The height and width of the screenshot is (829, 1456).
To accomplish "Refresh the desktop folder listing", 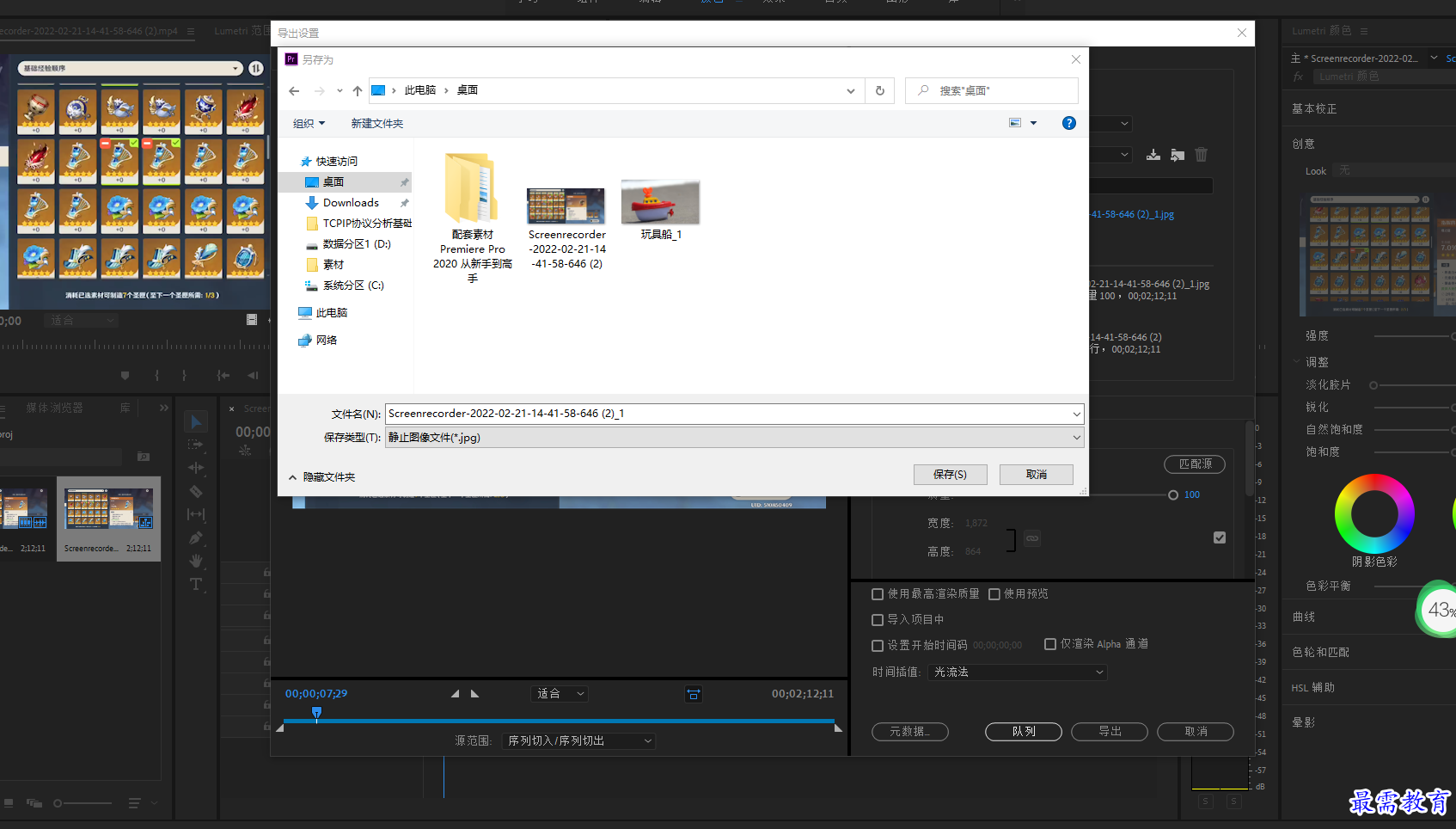I will pyautogui.click(x=879, y=90).
